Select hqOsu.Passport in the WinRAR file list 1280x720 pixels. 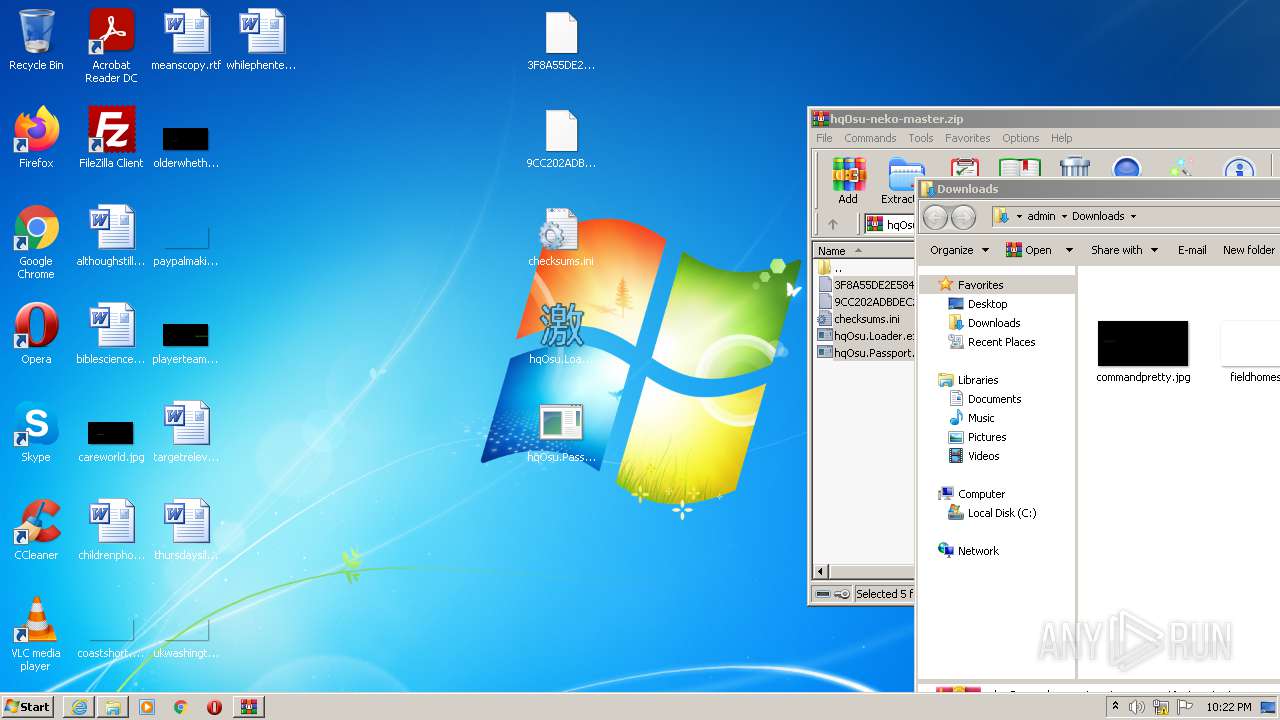click(x=865, y=353)
